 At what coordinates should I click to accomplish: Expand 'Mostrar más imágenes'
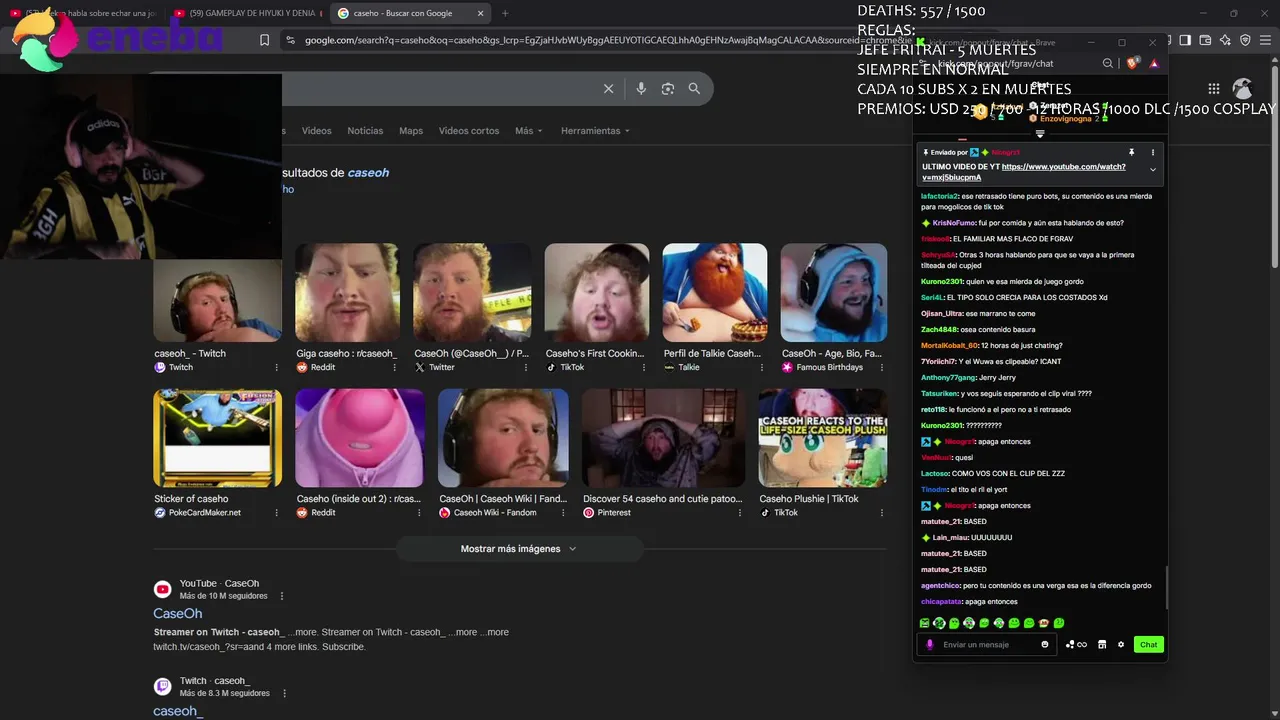518,548
